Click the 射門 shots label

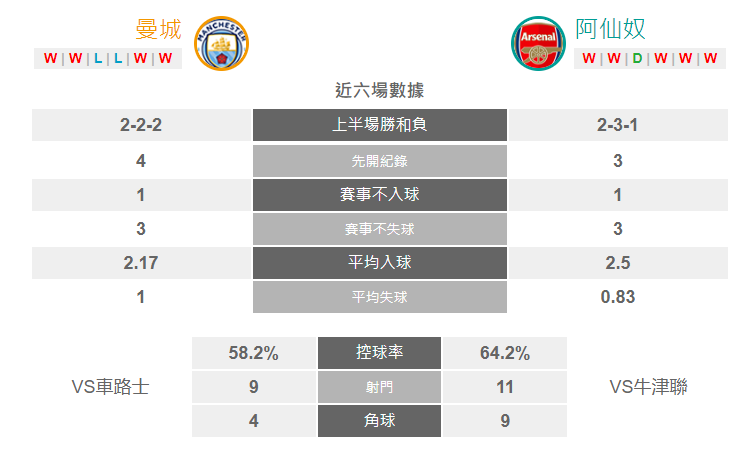379,387
